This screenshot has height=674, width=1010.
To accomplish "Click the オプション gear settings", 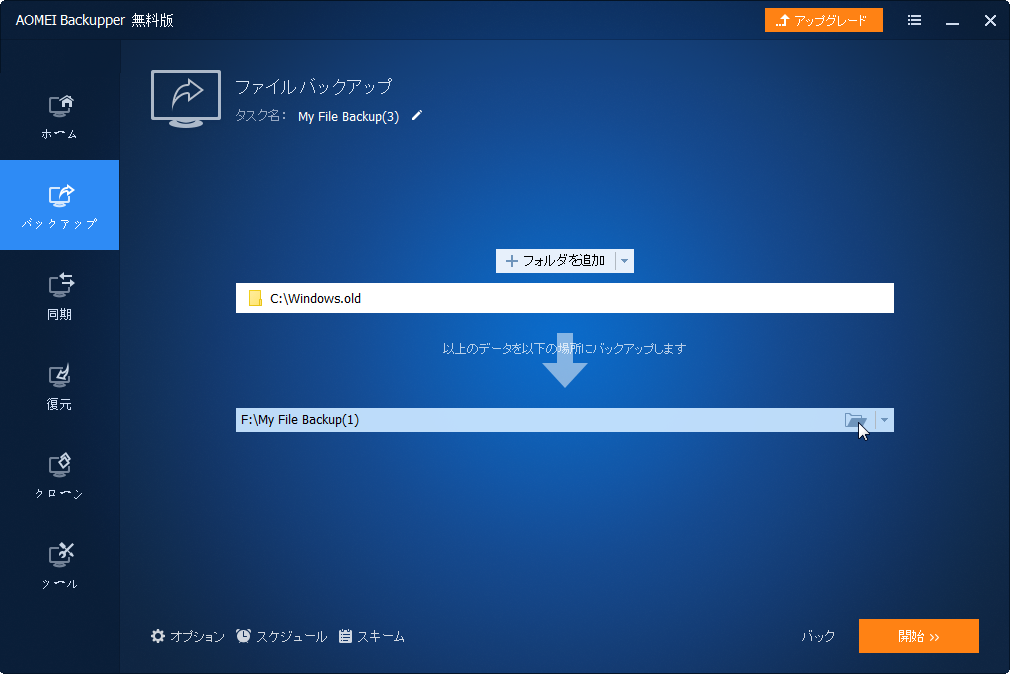I will [x=187, y=636].
